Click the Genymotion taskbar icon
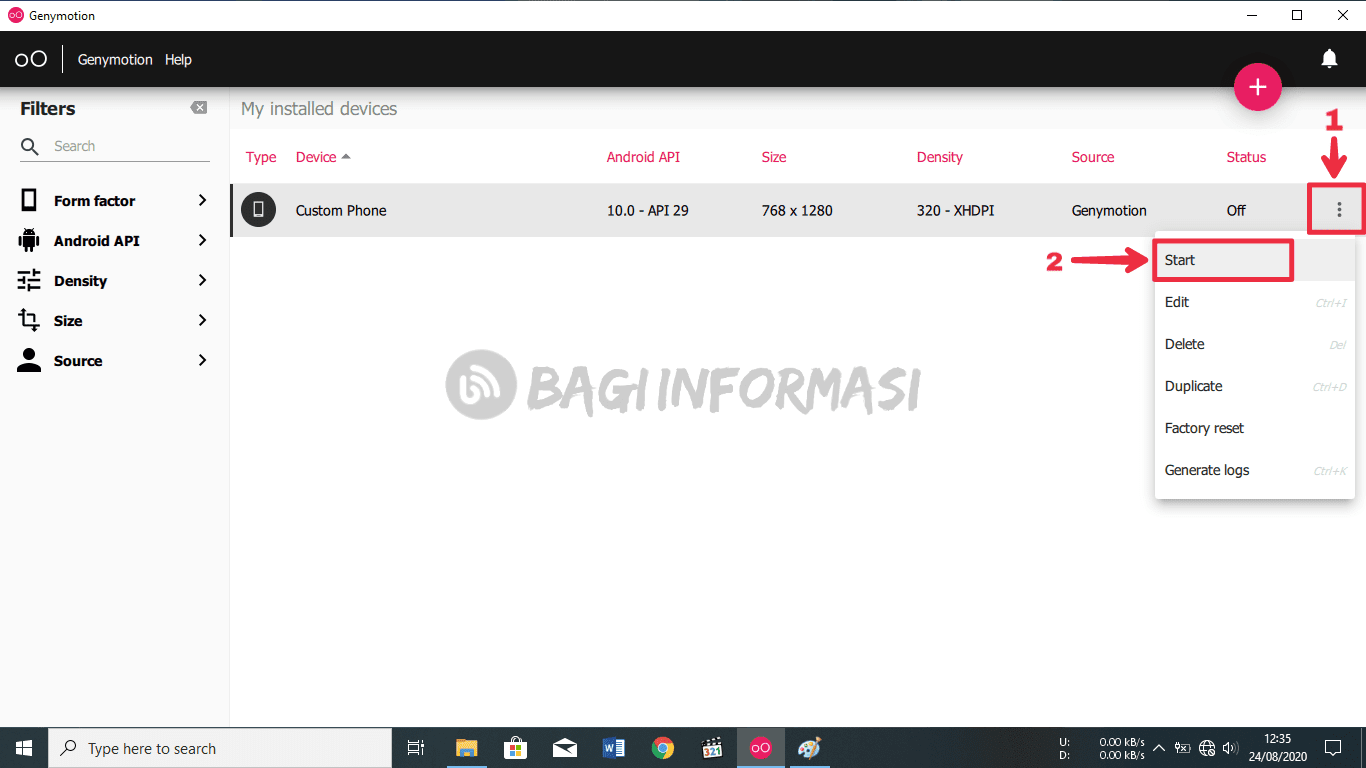 (761, 748)
